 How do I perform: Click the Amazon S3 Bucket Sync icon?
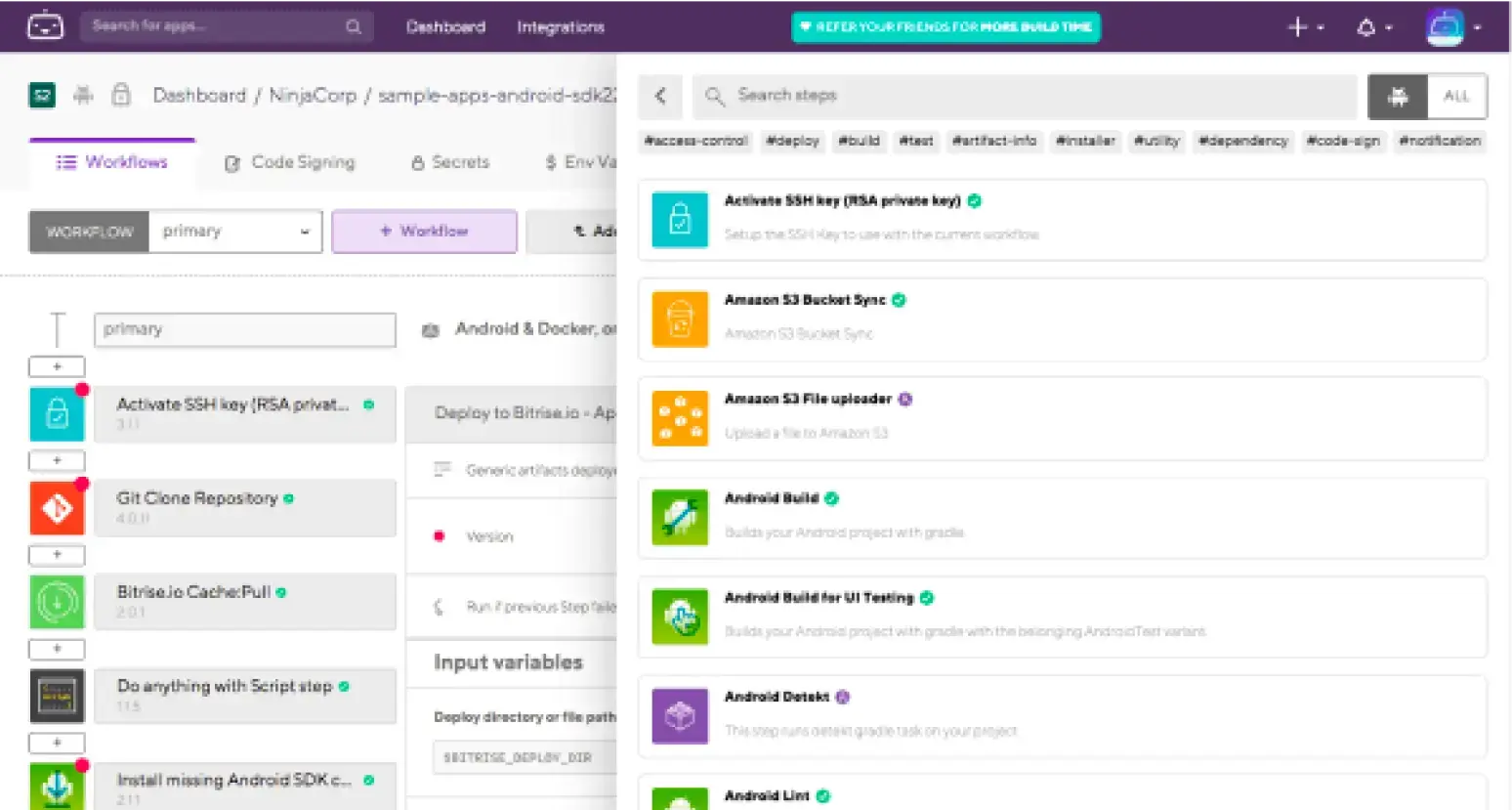pyautogui.click(x=679, y=320)
